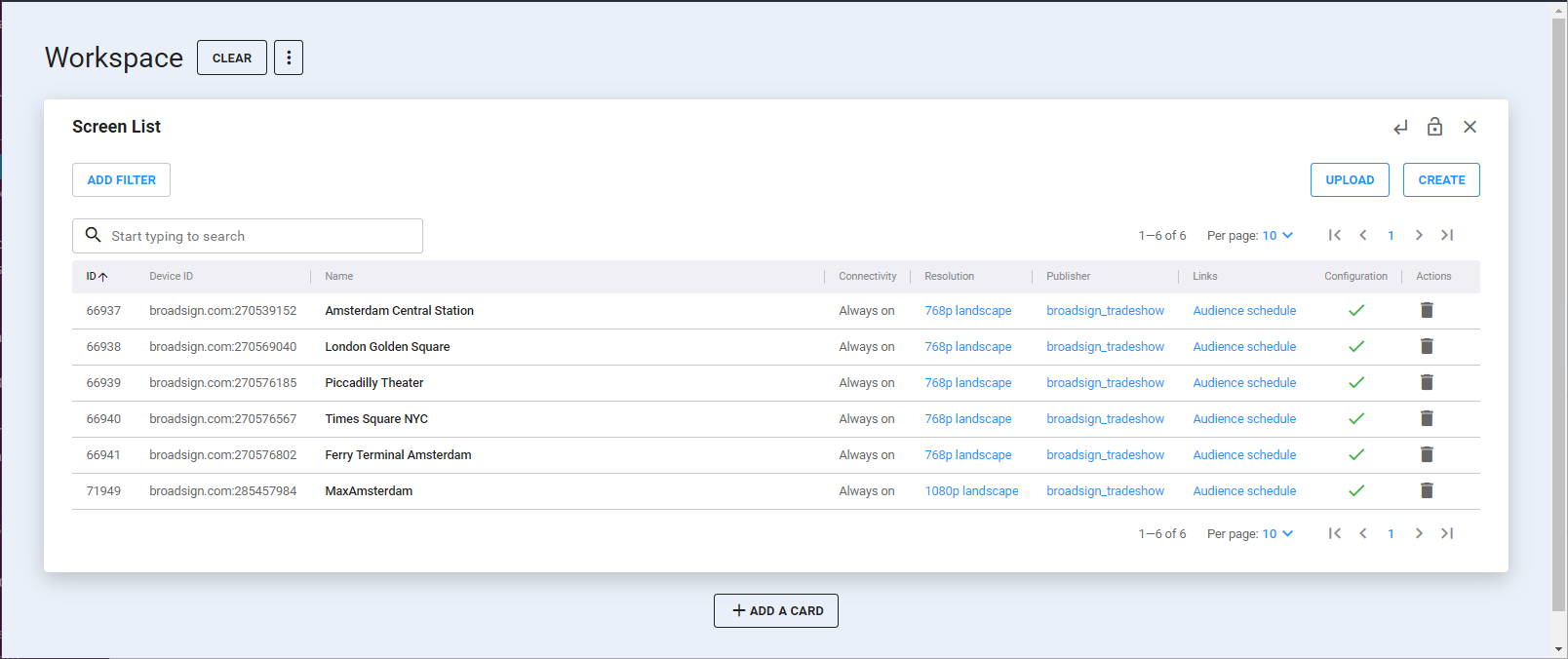Click configuration checkmark for Times Square NYC
Screen dimensions: 1568x659
(1355, 418)
